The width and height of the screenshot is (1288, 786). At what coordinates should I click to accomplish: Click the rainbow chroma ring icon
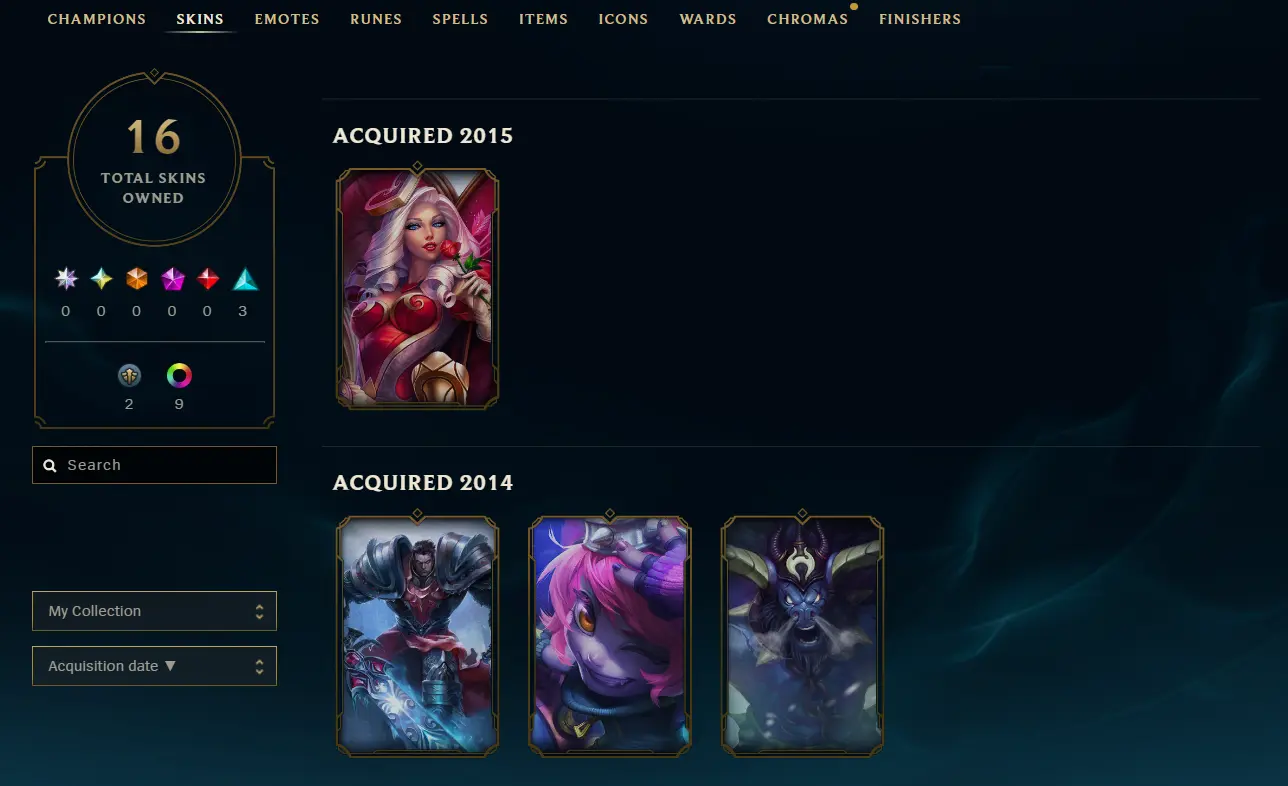[x=179, y=375]
